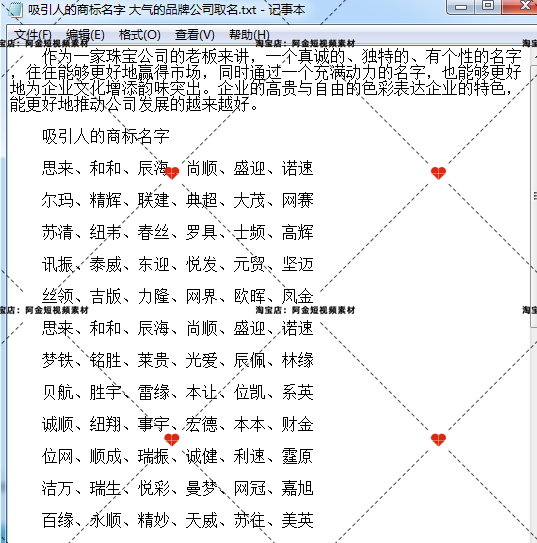Screen dimensions: 537x543
Task: Click the word 精辉
Action: click(x=106, y=200)
